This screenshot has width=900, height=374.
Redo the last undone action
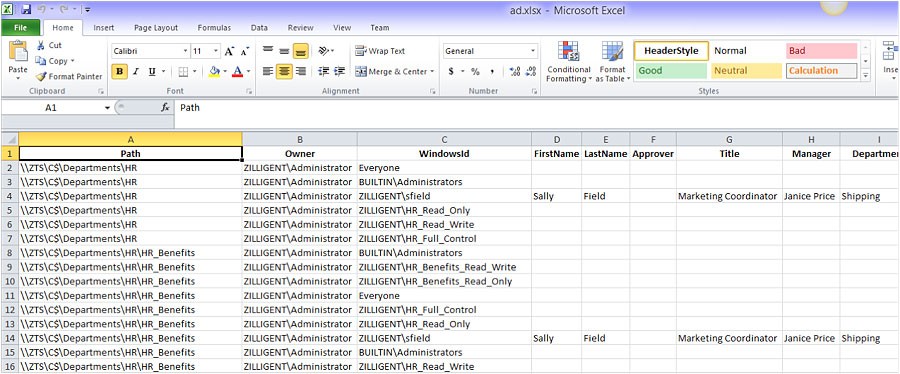[64, 10]
